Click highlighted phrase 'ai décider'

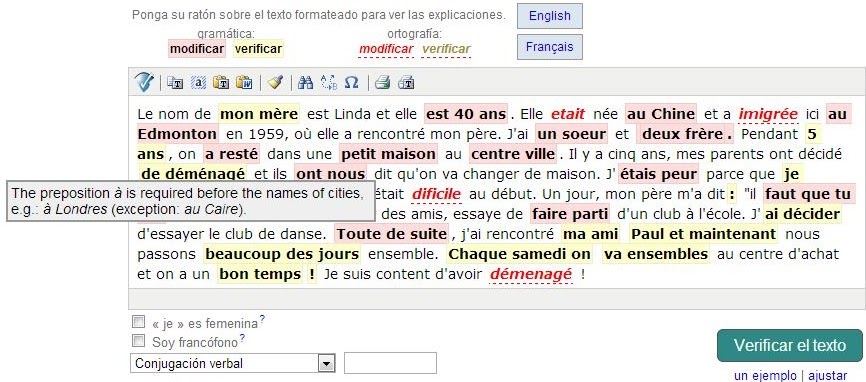[803, 214]
